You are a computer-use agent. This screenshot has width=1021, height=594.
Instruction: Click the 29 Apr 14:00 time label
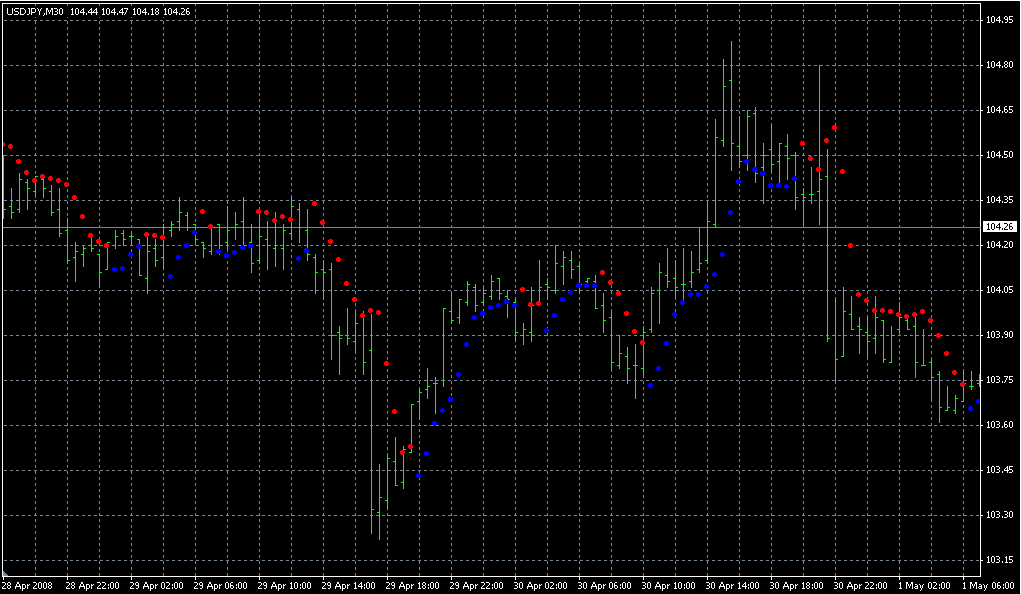coord(349,585)
